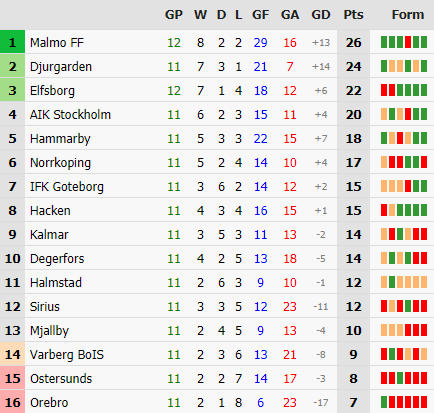
Task: Select the Elfsborg team name
Action: tap(52, 91)
